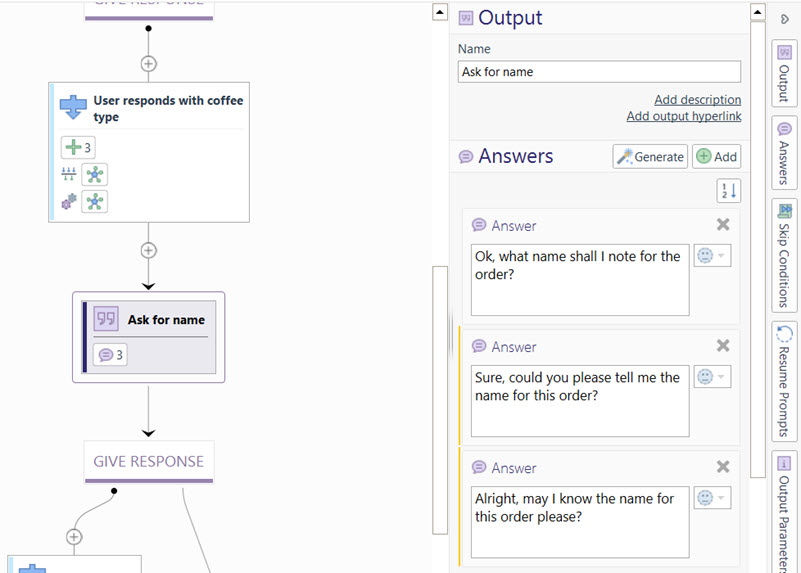Click the plus connector above the coffee type node
The height and width of the screenshot is (573, 801).
point(148,64)
